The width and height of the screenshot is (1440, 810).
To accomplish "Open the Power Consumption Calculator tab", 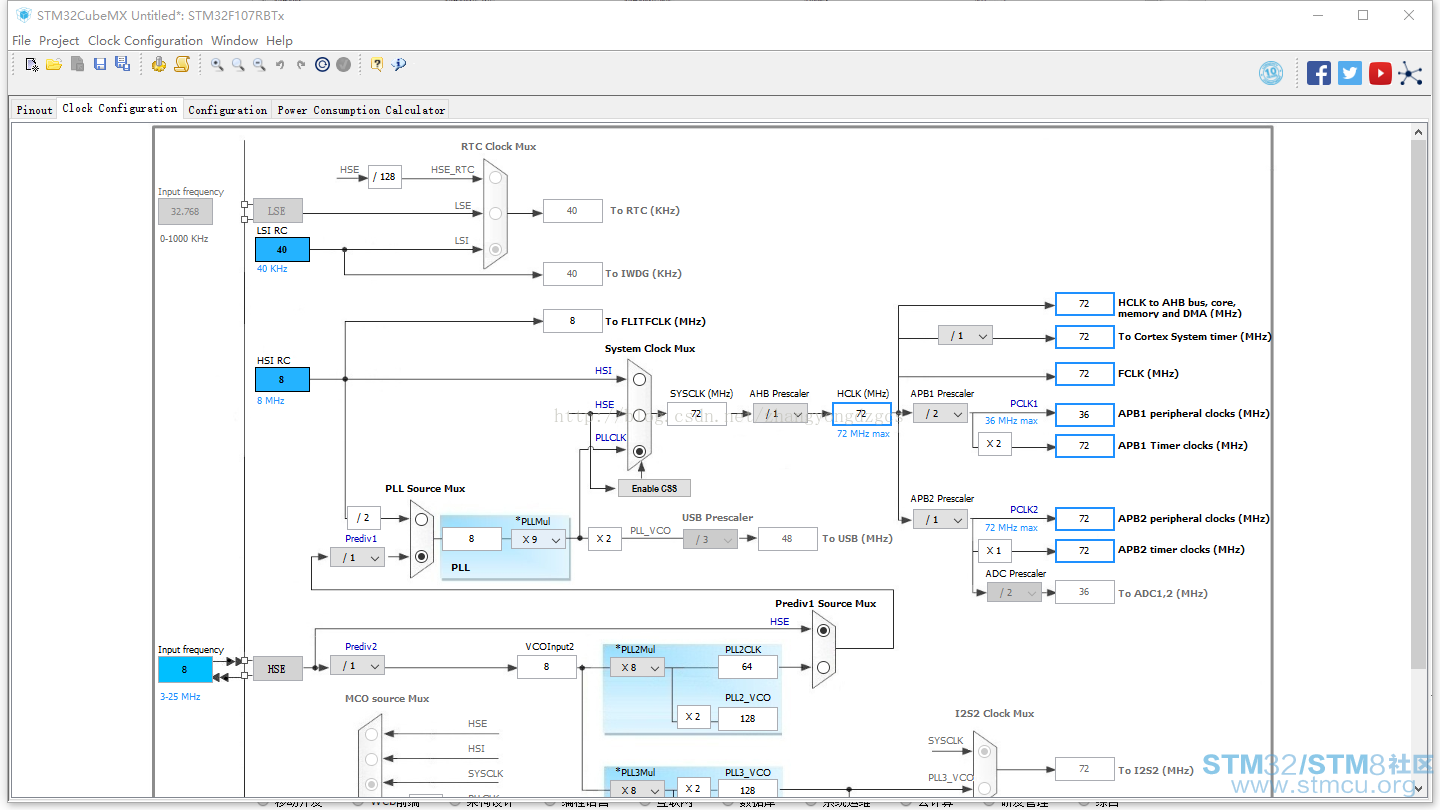I will tap(361, 110).
